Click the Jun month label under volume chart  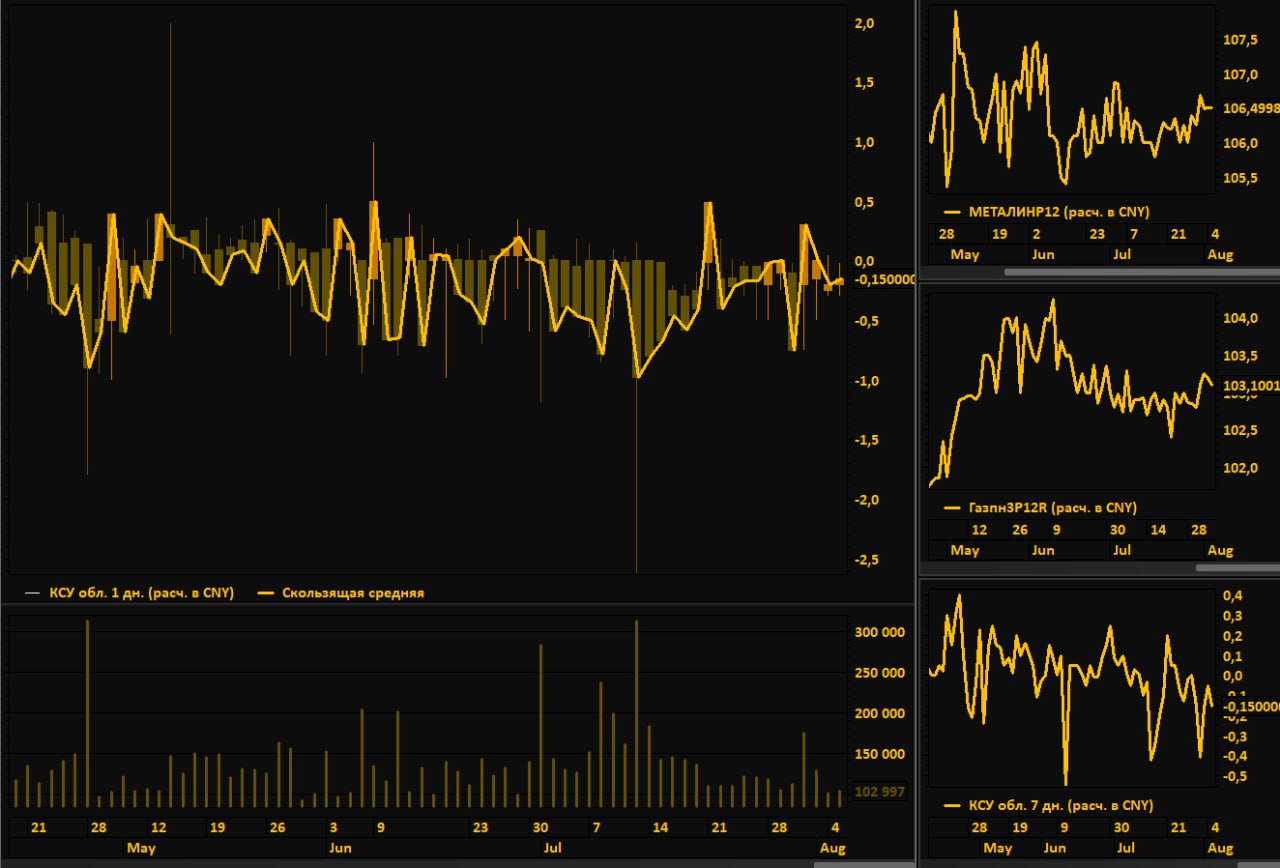pos(341,848)
